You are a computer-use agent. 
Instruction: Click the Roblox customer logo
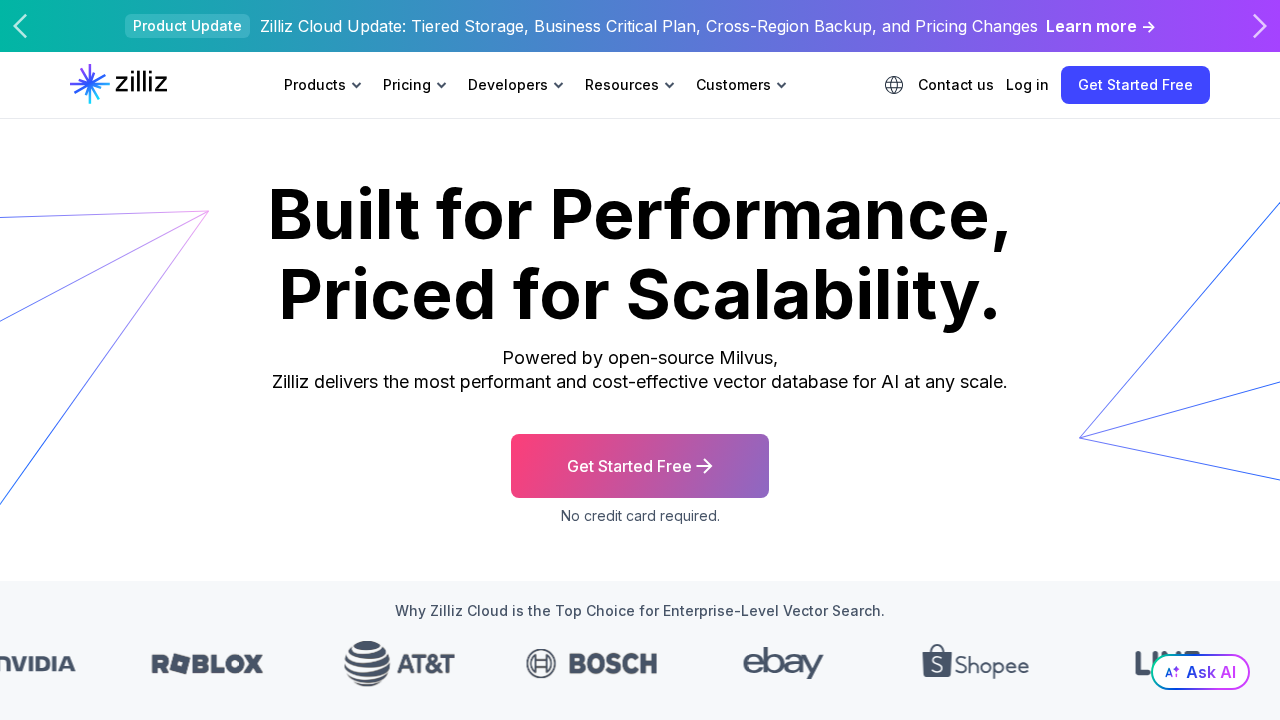tap(207, 664)
